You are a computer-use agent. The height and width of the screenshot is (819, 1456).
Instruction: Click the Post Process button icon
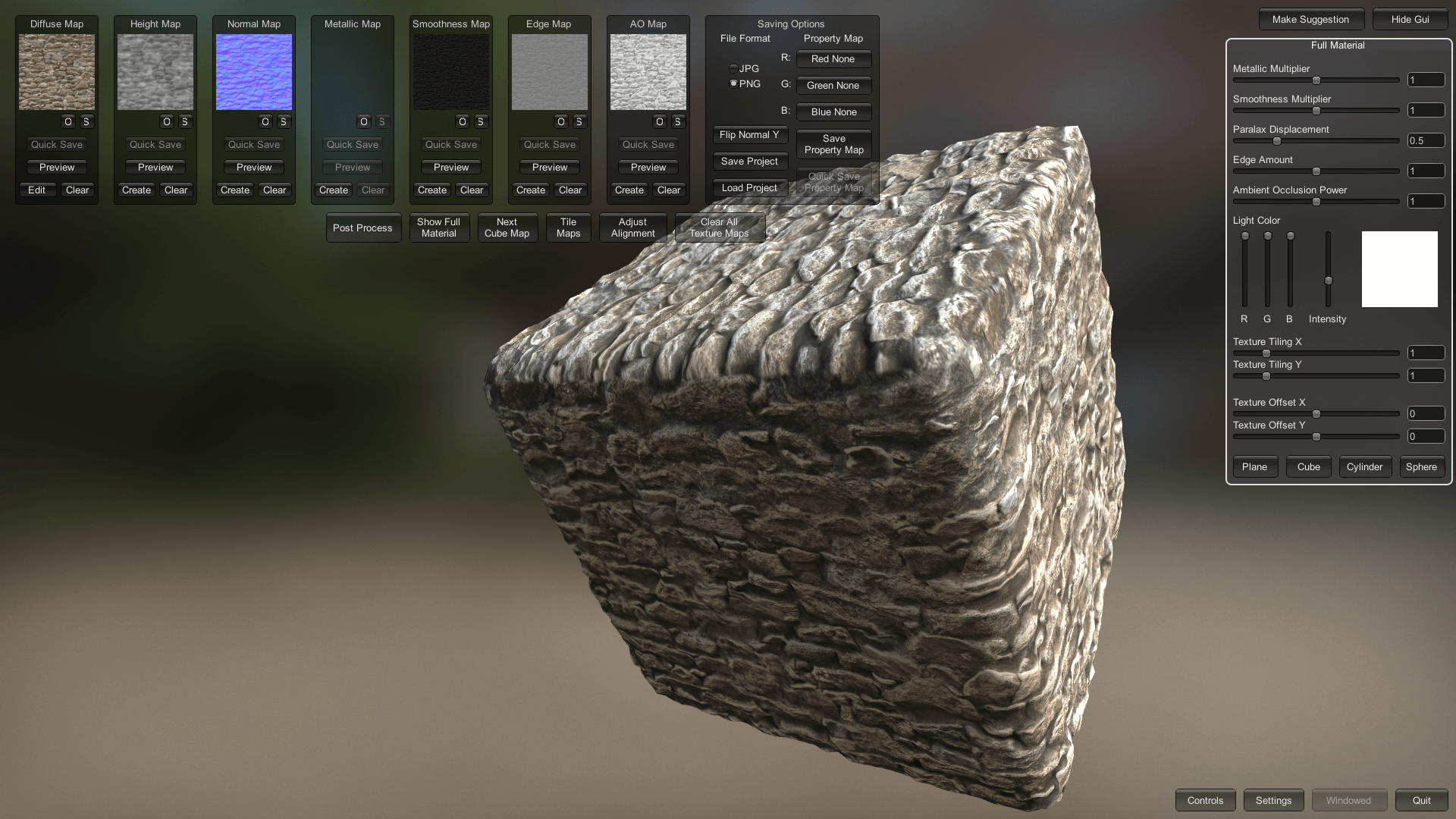[x=363, y=227]
